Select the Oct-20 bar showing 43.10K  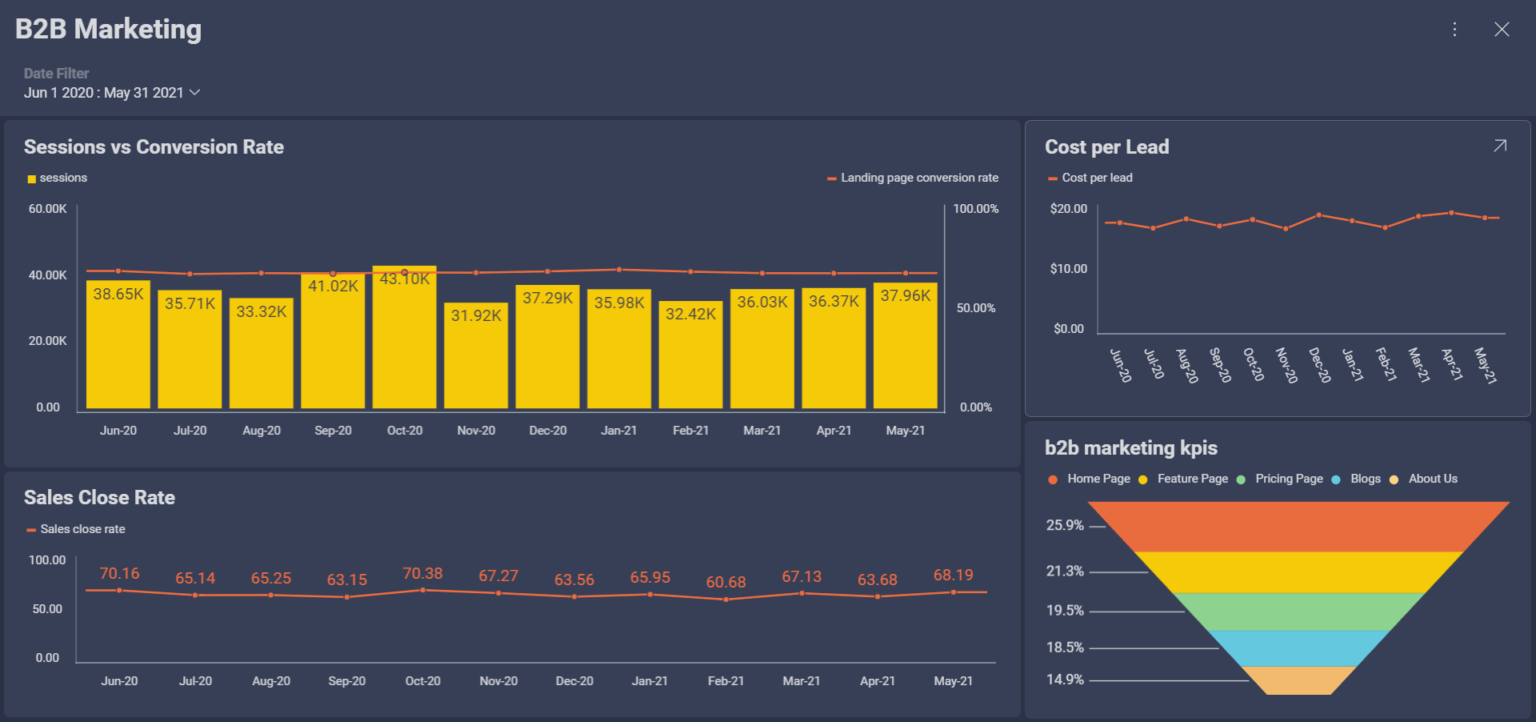point(404,340)
